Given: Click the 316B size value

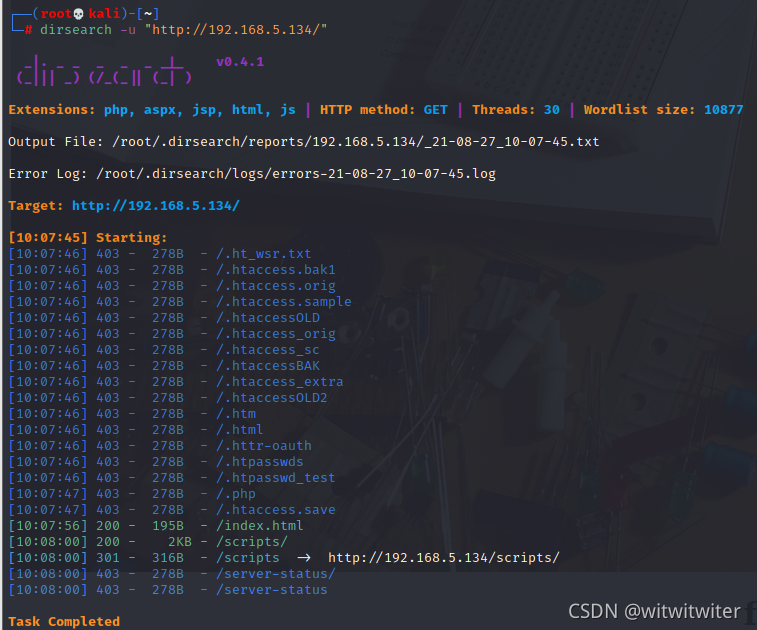Looking at the screenshot, I should pyautogui.click(x=168, y=558).
